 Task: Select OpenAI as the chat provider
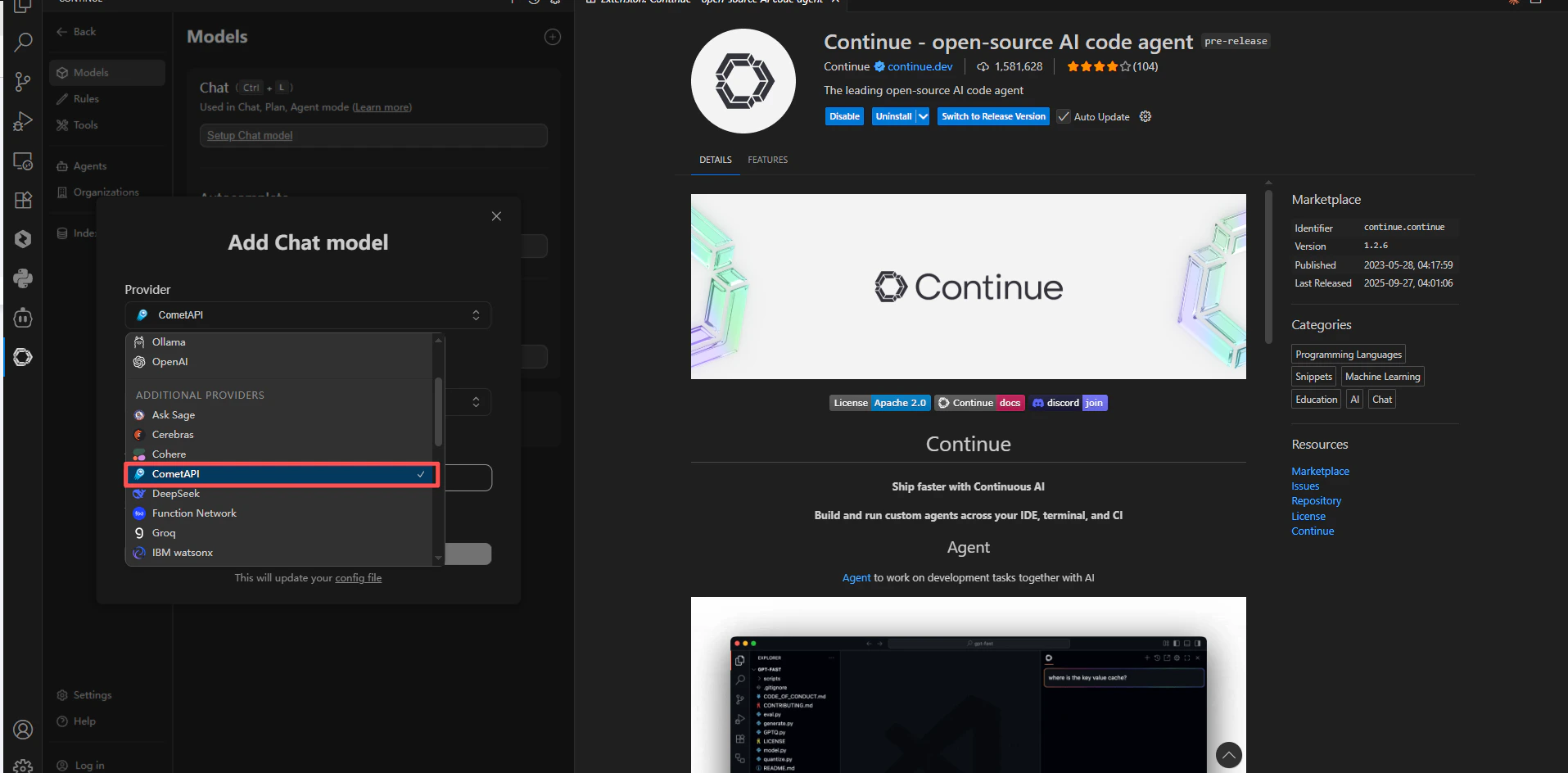pyautogui.click(x=170, y=361)
